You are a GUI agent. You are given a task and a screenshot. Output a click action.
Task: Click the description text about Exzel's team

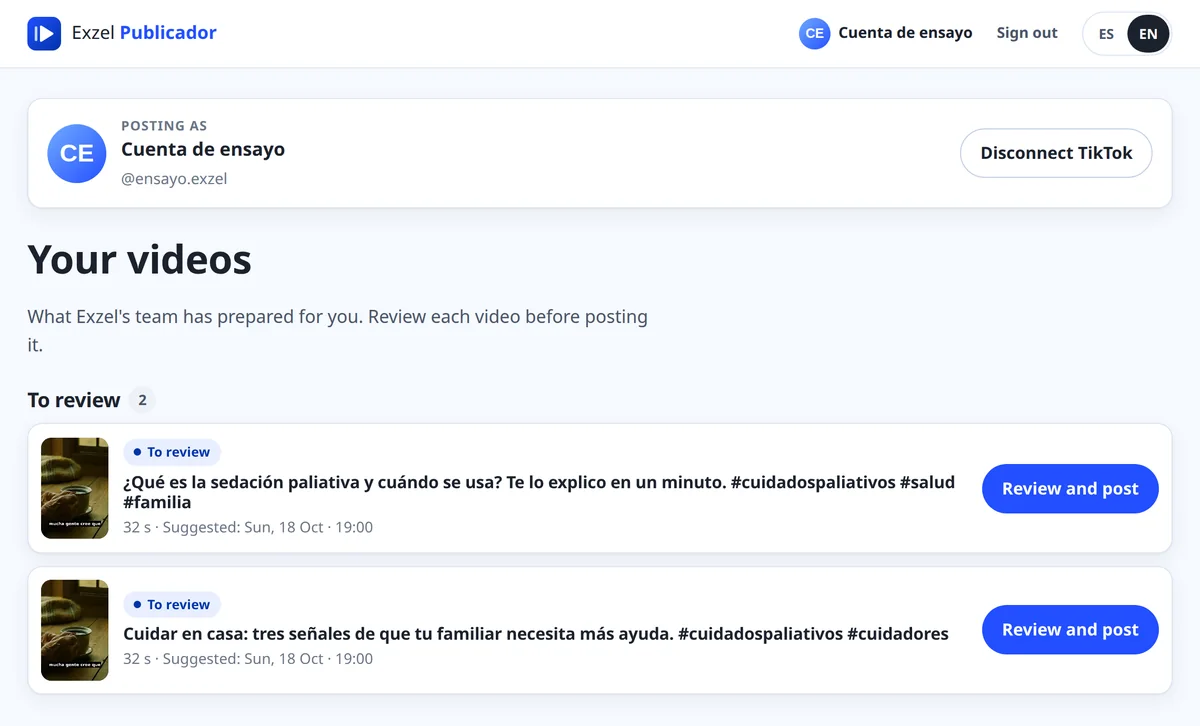click(337, 330)
